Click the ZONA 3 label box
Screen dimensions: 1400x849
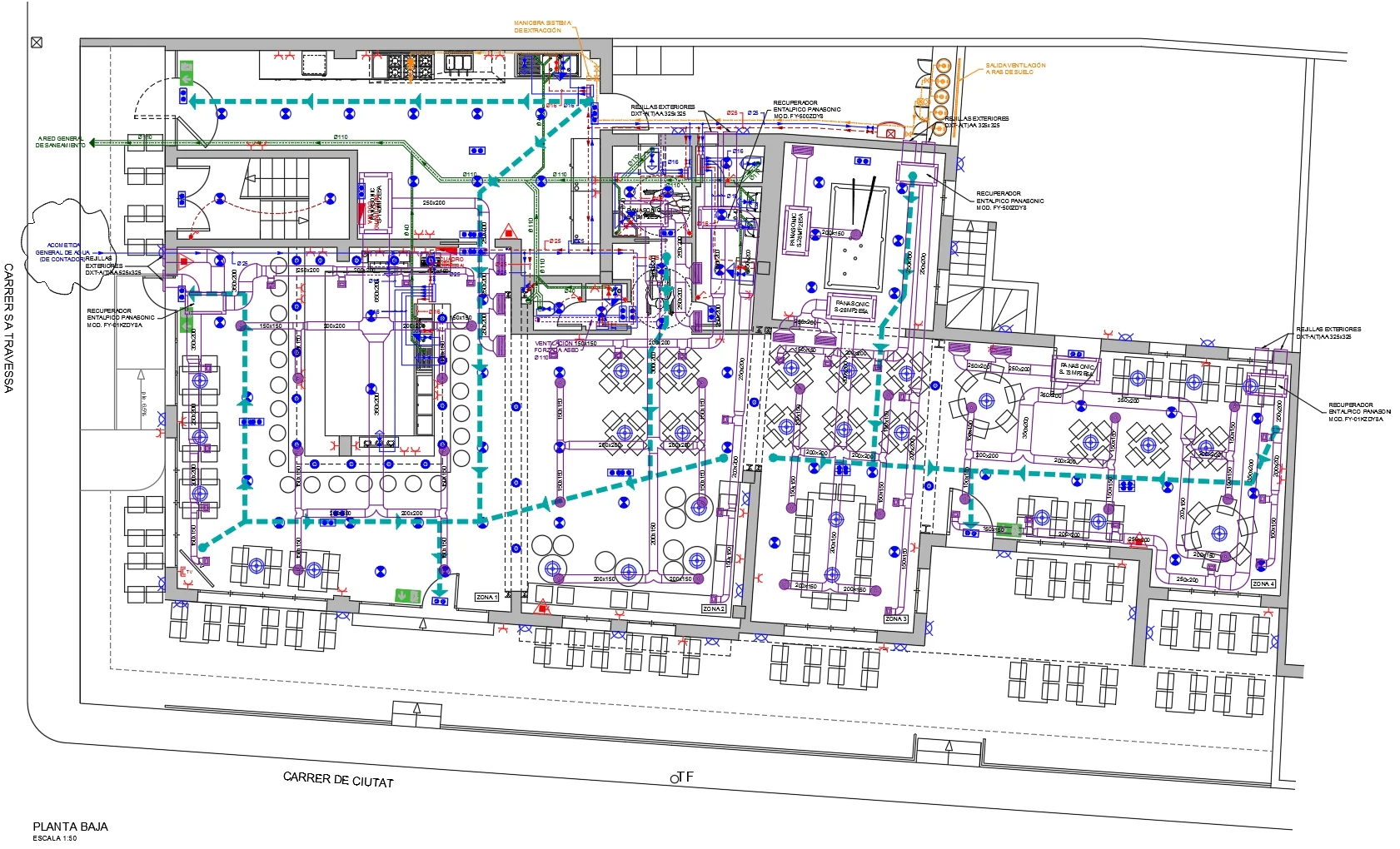pyautogui.click(x=896, y=619)
